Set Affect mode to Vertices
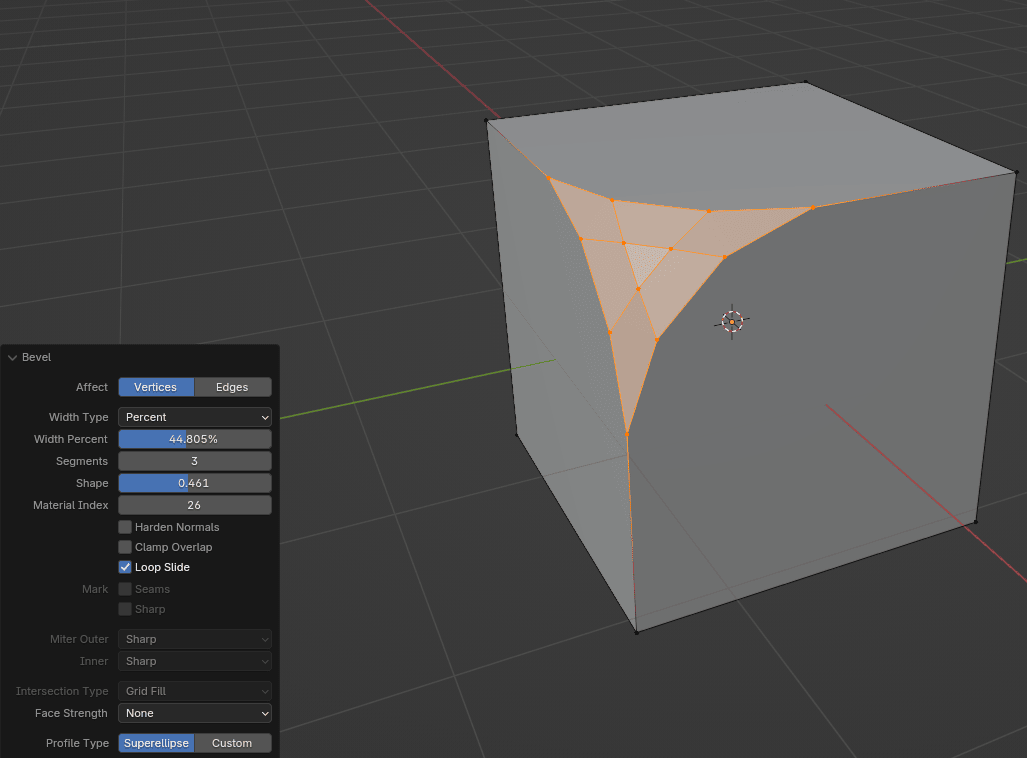 point(156,387)
